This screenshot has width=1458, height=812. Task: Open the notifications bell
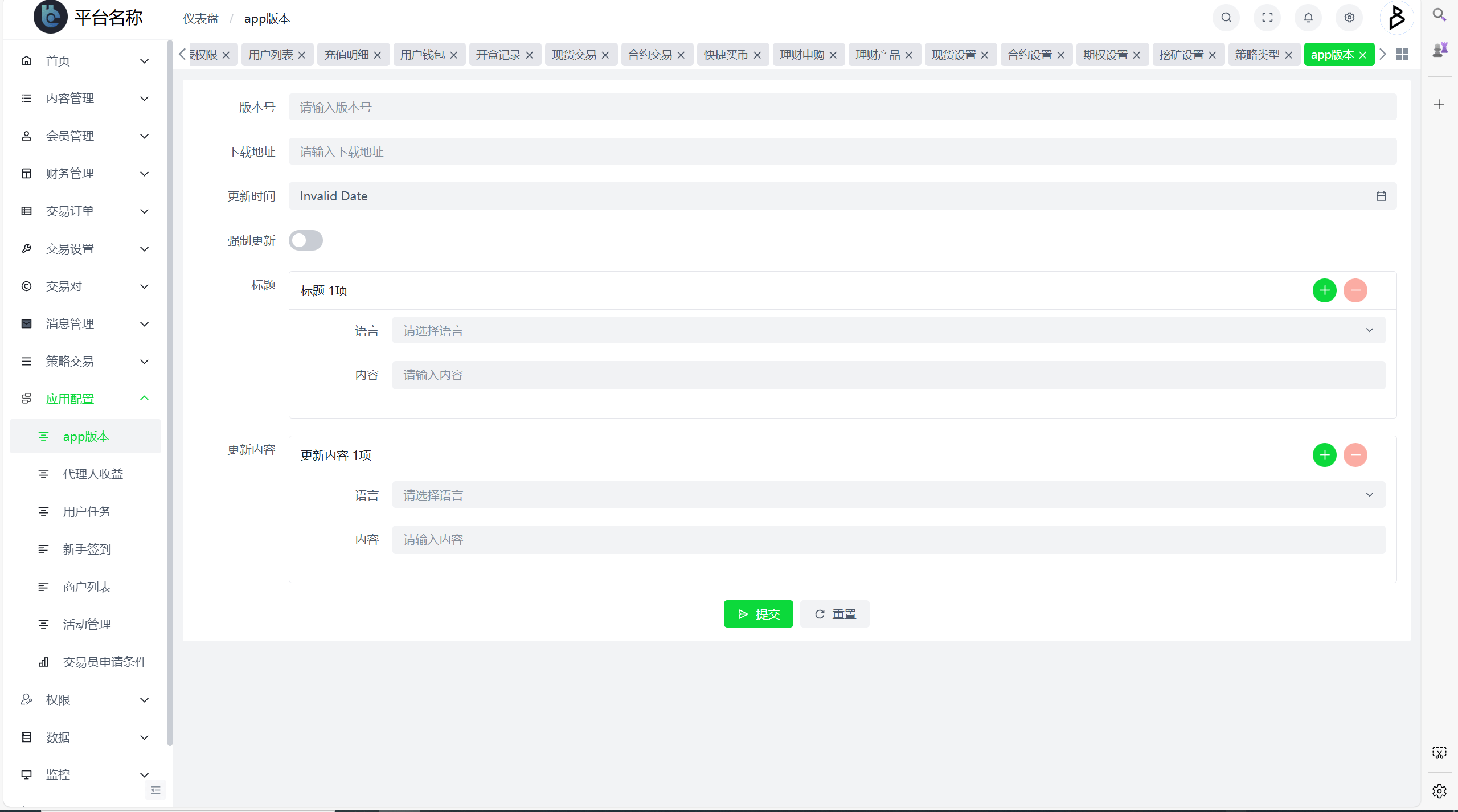click(x=1308, y=18)
